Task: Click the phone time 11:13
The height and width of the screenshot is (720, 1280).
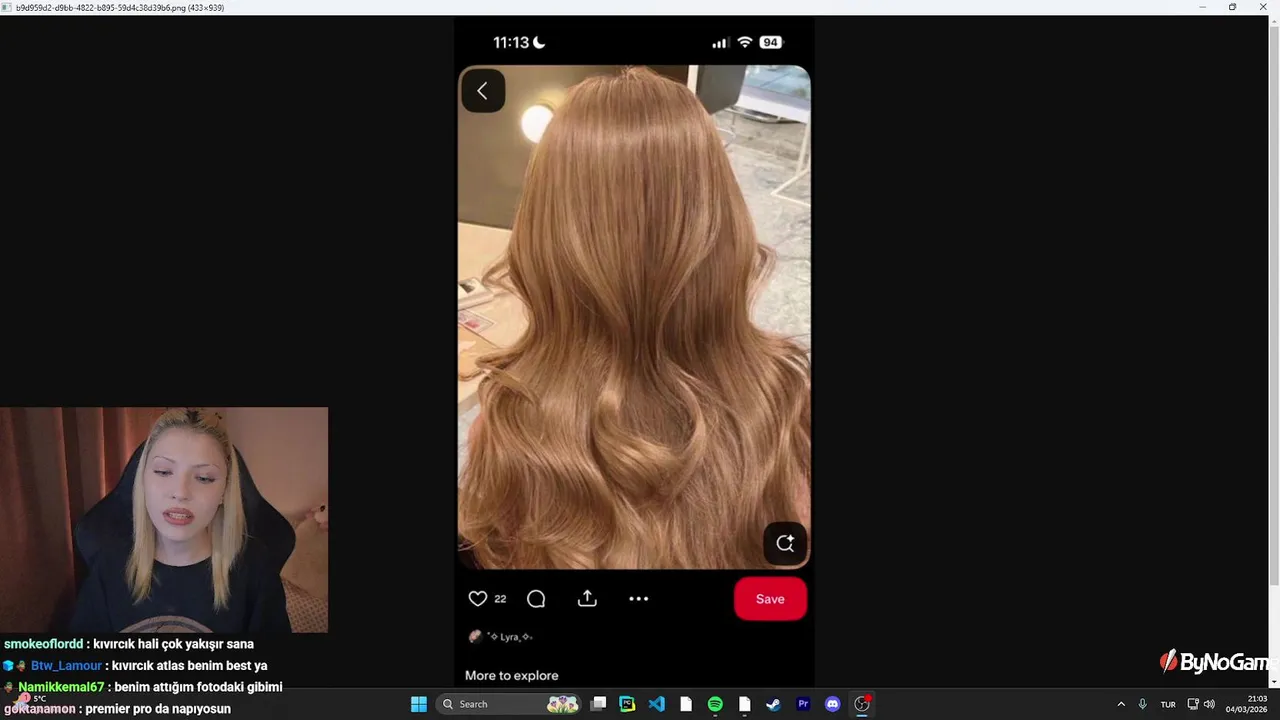Action: click(x=511, y=42)
